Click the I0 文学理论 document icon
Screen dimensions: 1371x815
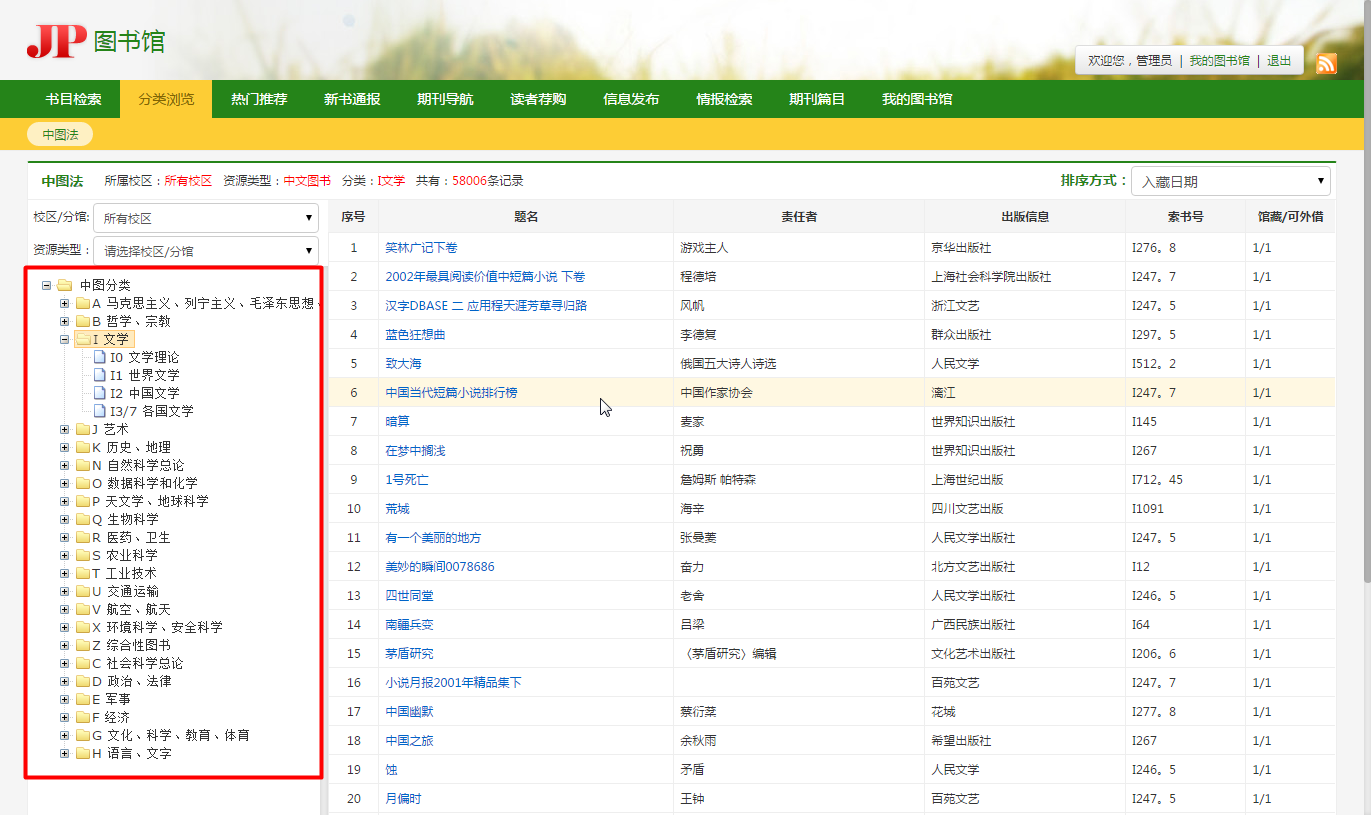(x=99, y=357)
